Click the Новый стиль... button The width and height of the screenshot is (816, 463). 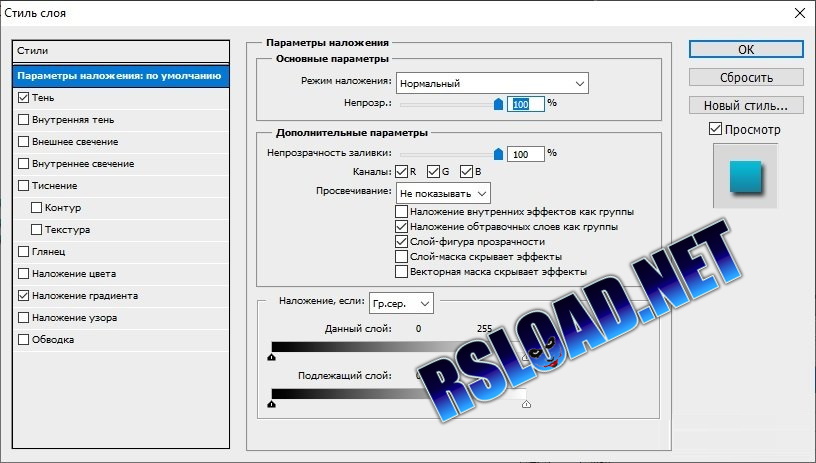pos(746,106)
